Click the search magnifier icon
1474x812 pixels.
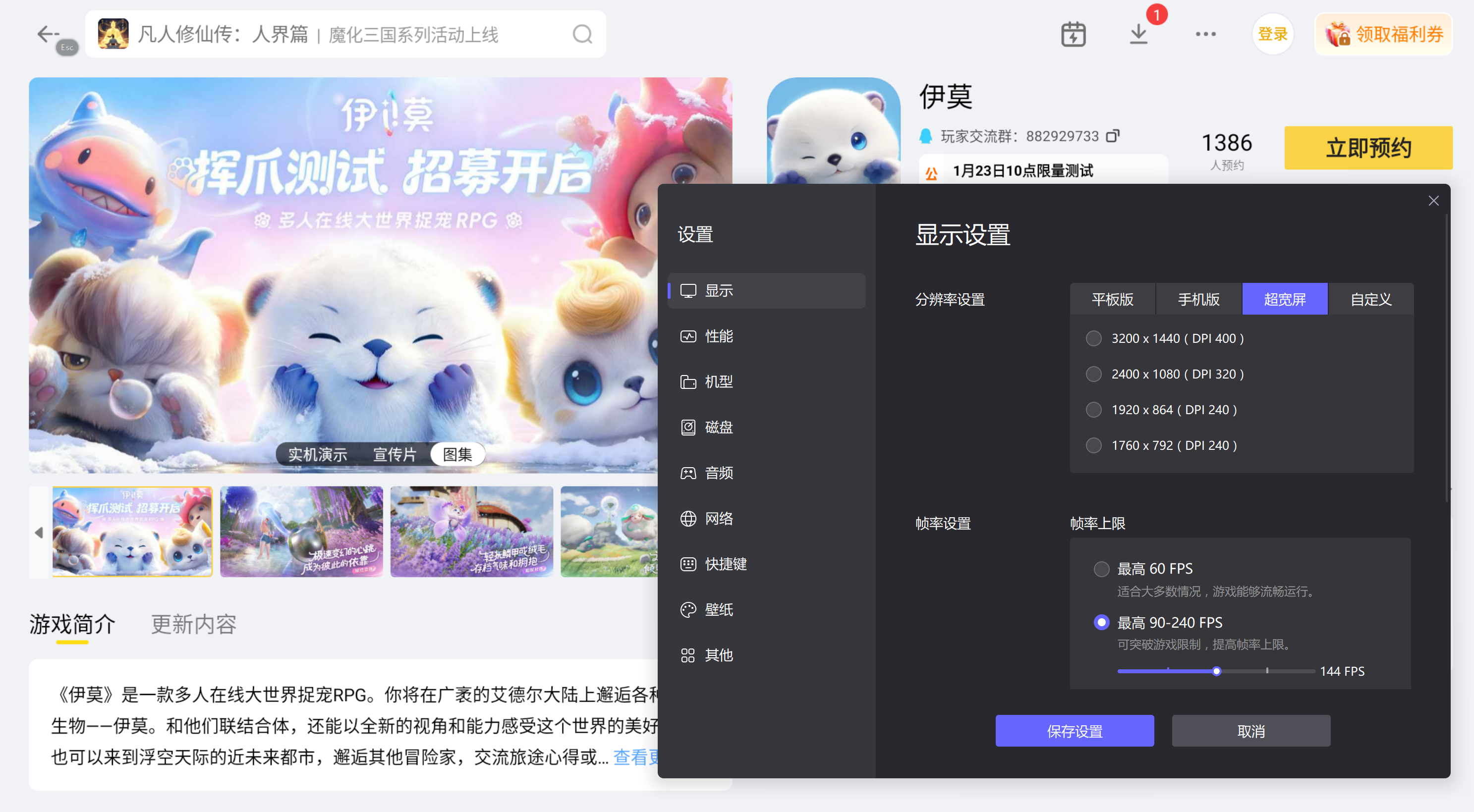click(x=582, y=34)
